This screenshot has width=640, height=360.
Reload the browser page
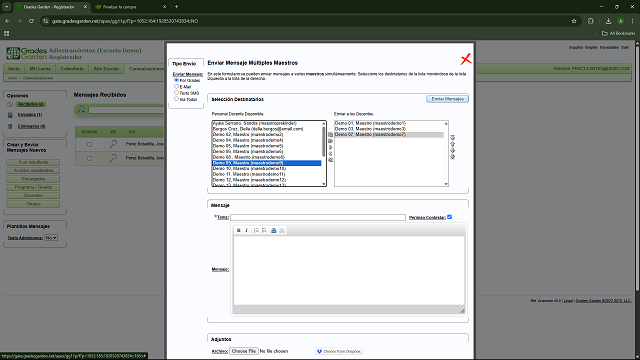[31, 21]
